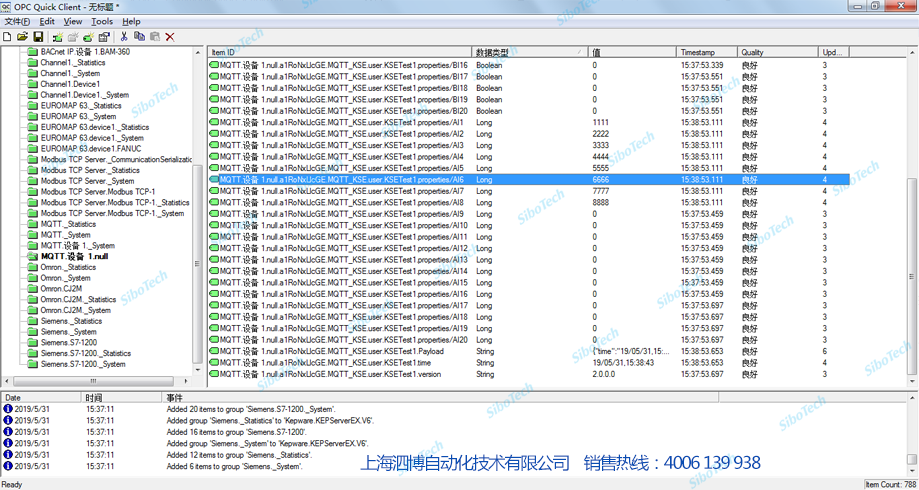Click the info icon of 'Added 6 items' event
This screenshot has width=919, height=490.
pyautogui.click(x=8, y=467)
